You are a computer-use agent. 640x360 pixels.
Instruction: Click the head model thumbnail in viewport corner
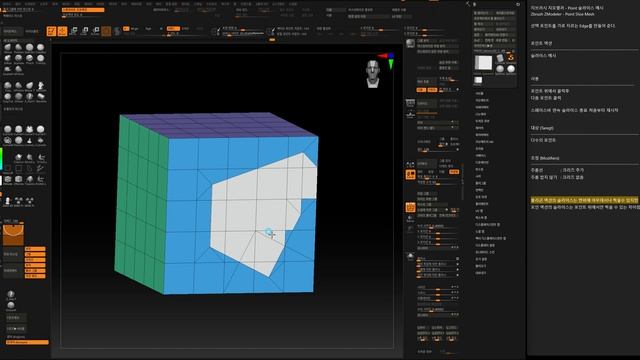pyautogui.click(x=373, y=74)
